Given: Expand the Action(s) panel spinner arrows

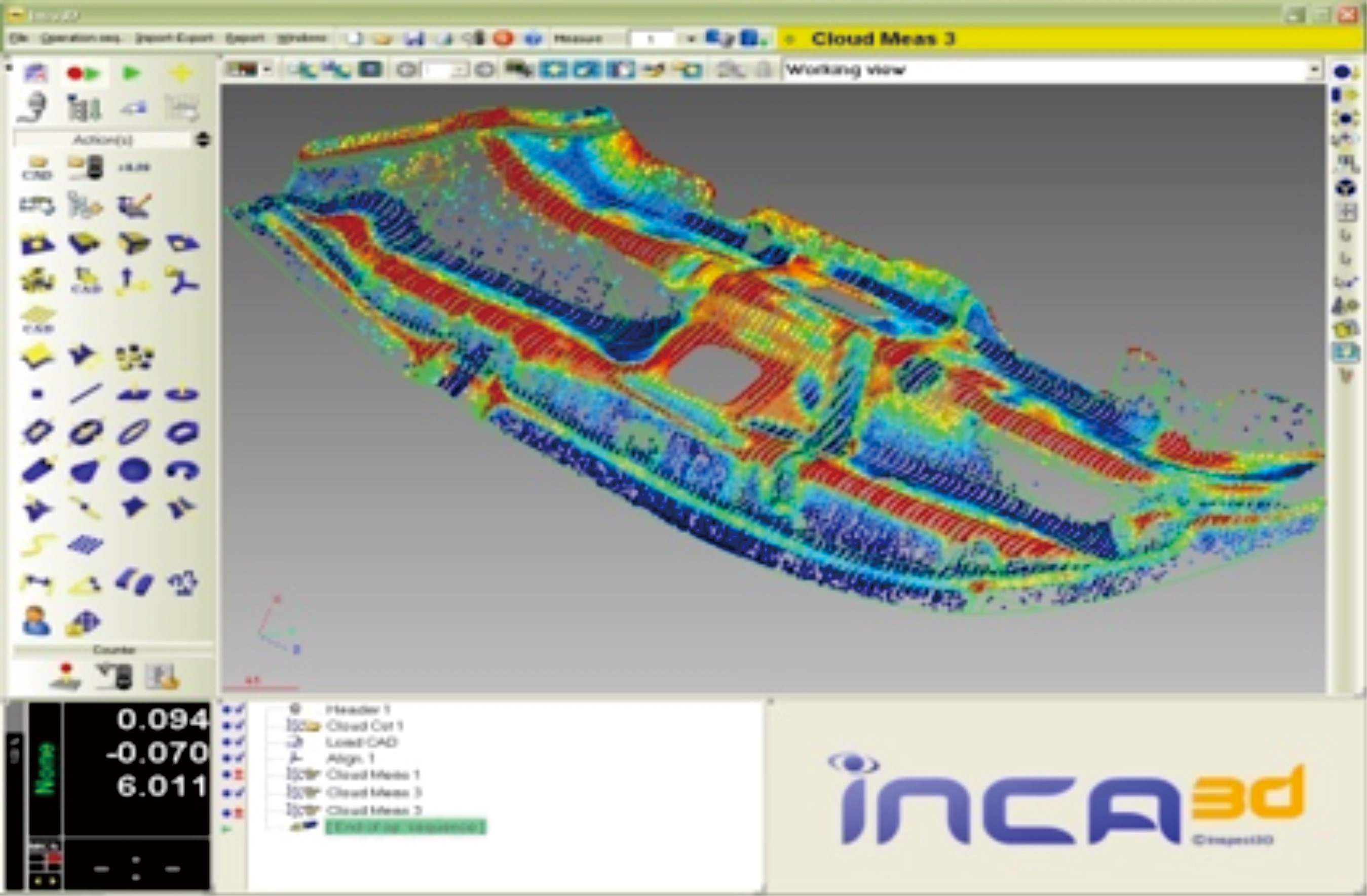Looking at the screenshot, I should pyautogui.click(x=203, y=140).
